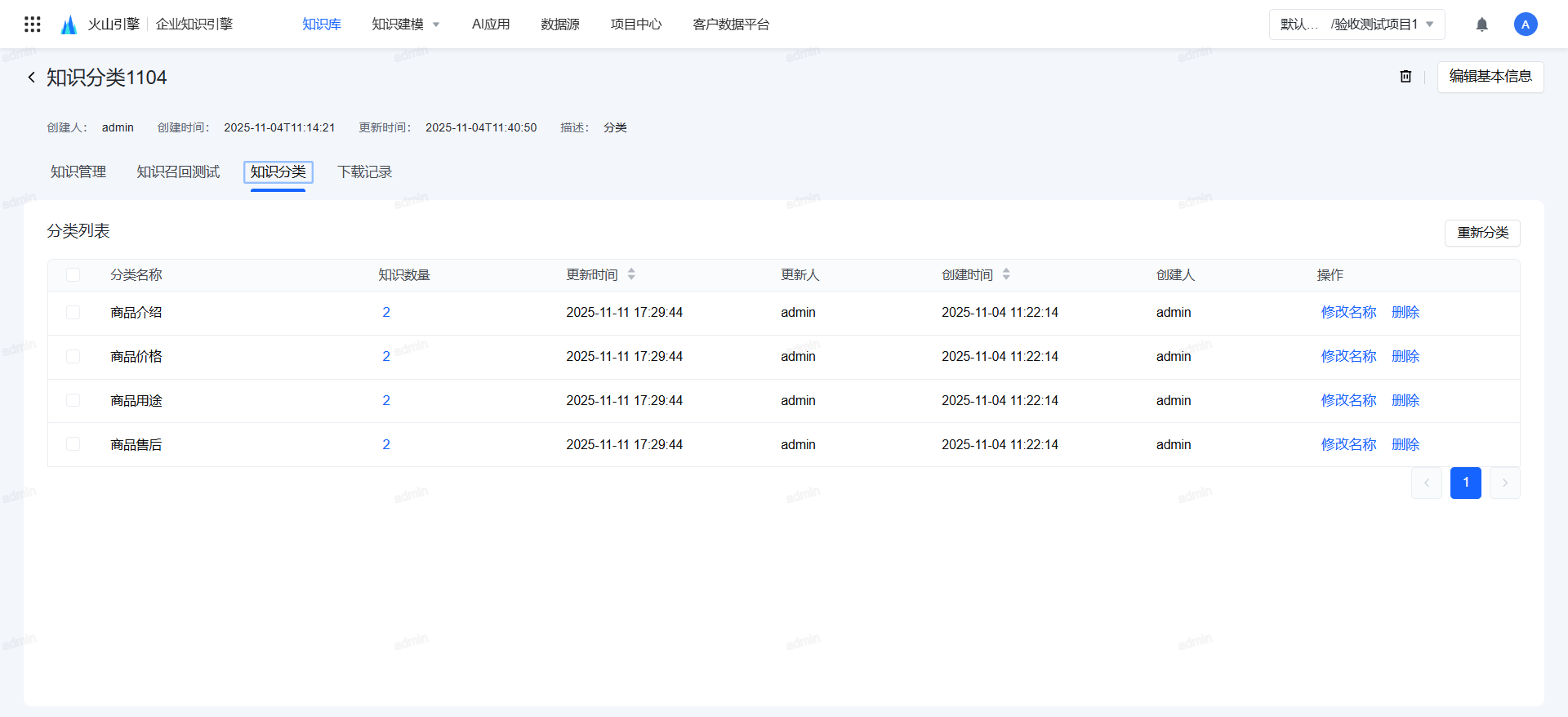Click the trash delete icon
The image size is (1568, 717).
[x=1405, y=77]
